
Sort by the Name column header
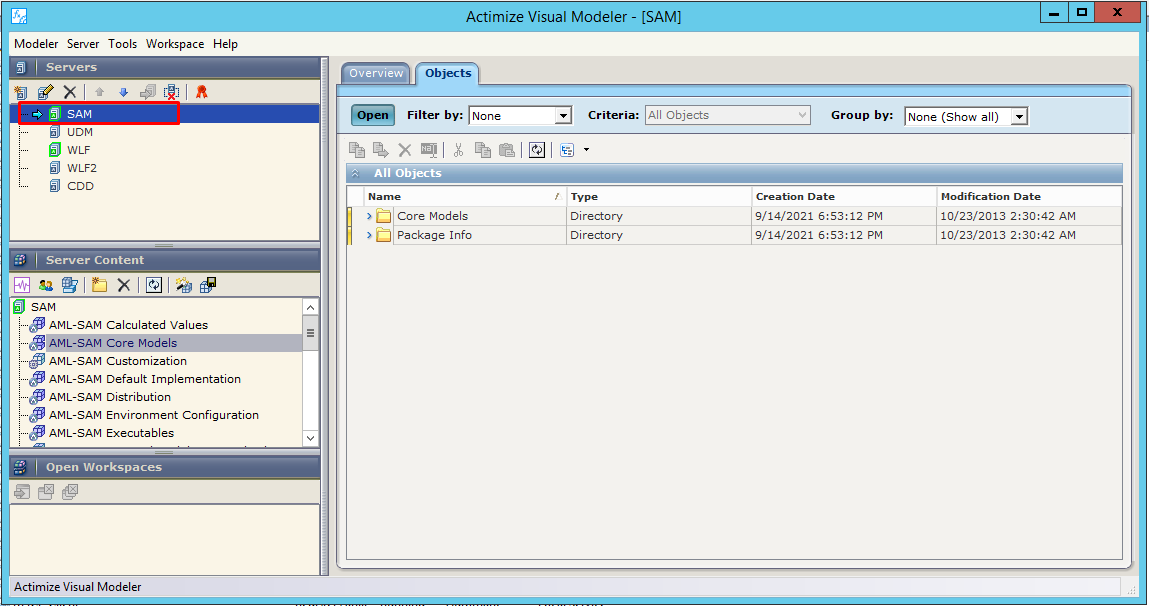[x=465, y=196]
